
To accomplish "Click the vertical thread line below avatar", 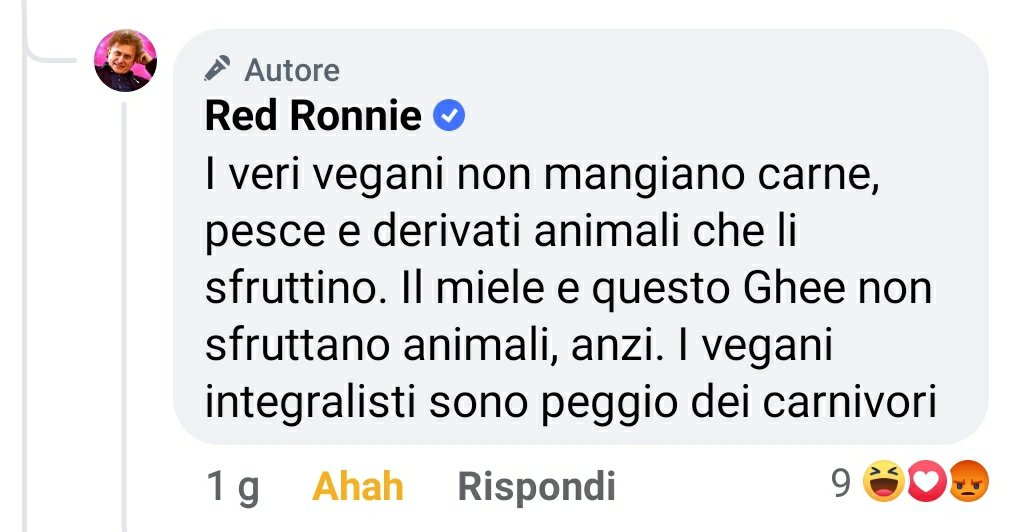I will (126, 300).
